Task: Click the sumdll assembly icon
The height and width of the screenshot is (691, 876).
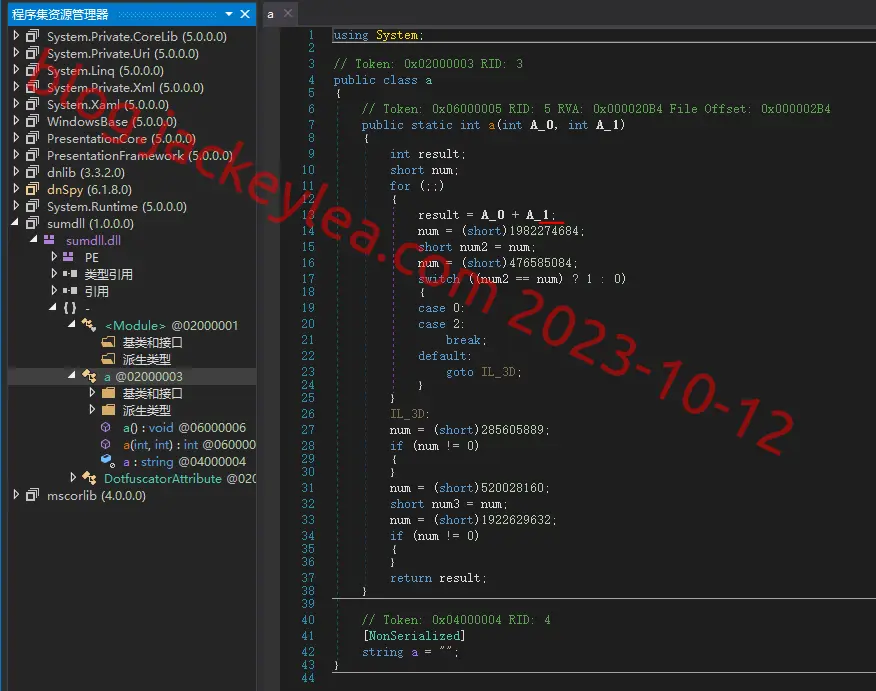Action: pyautogui.click(x=32, y=223)
